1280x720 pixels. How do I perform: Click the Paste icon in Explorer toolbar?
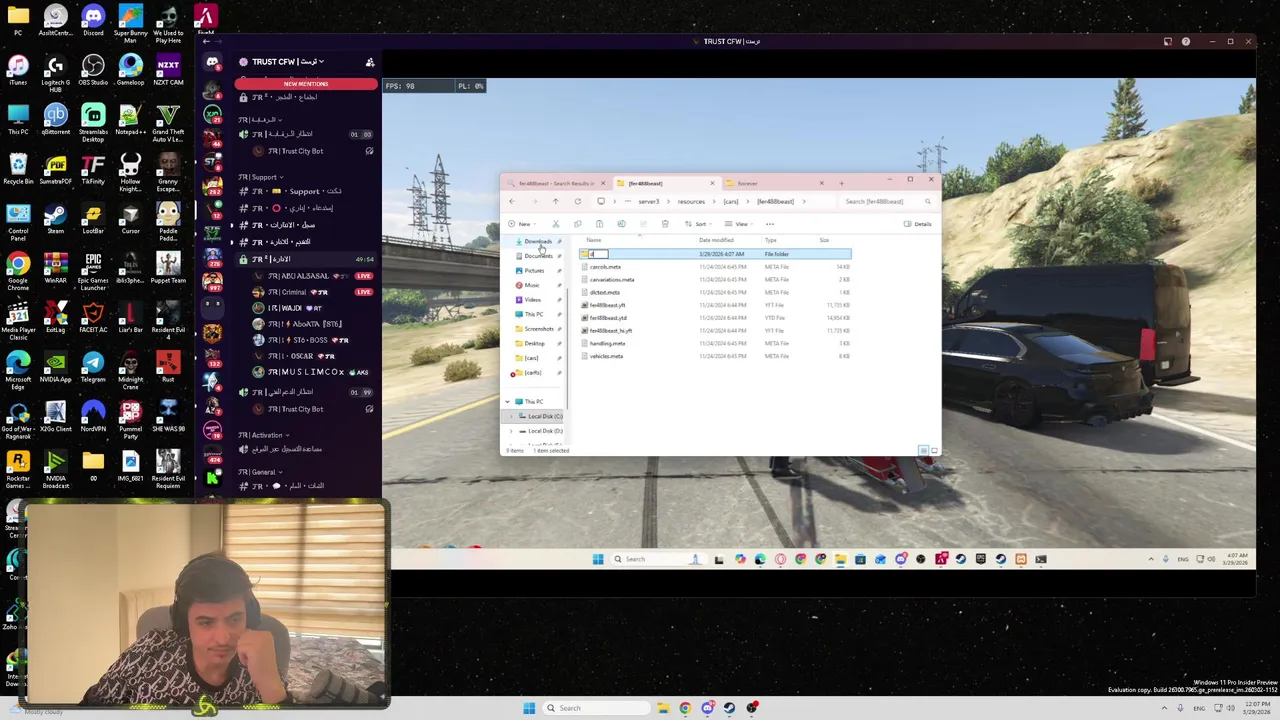point(599,224)
